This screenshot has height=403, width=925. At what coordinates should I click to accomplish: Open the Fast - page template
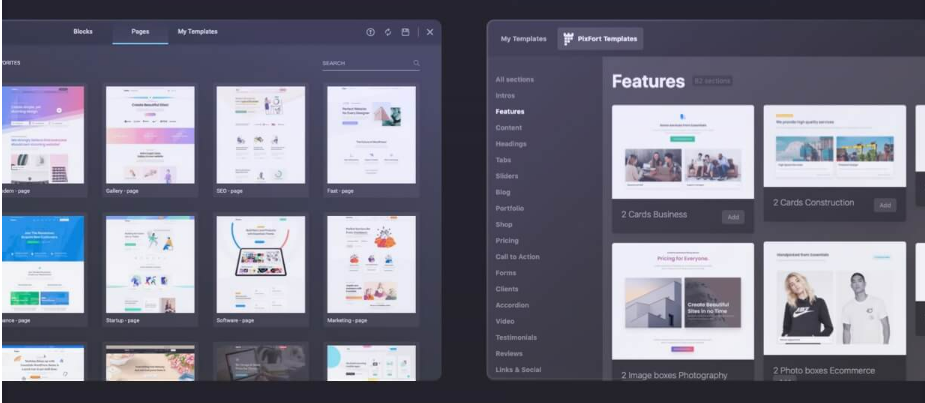[x=372, y=140]
